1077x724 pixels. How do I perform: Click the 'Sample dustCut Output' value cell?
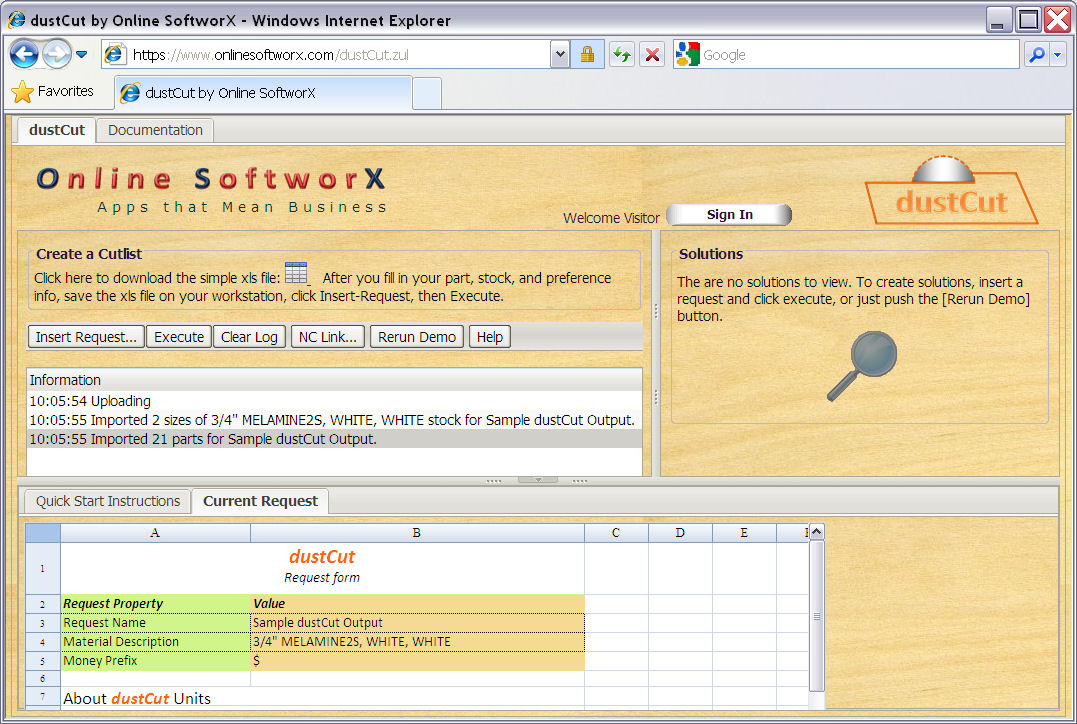click(x=417, y=623)
